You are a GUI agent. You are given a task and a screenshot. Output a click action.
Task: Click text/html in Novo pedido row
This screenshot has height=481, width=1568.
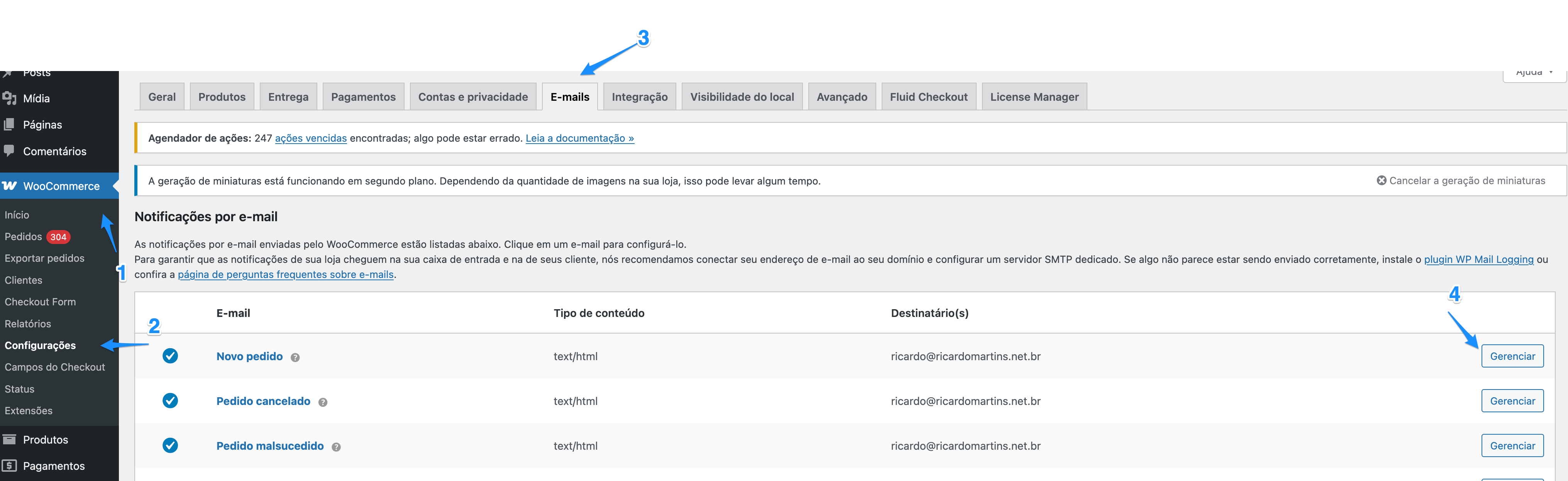click(x=575, y=356)
